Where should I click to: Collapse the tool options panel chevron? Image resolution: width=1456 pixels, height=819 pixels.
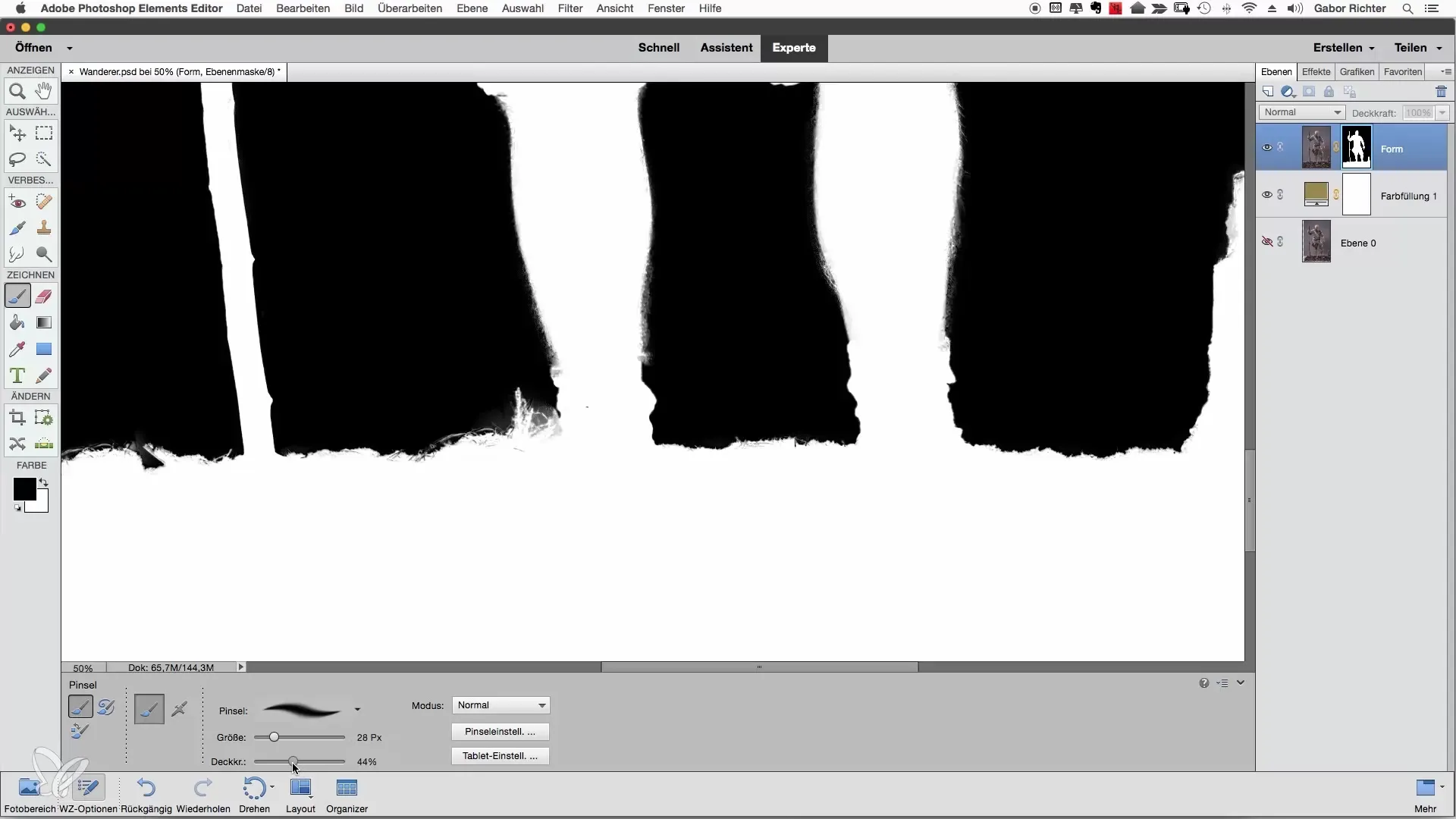[x=1241, y=682]
